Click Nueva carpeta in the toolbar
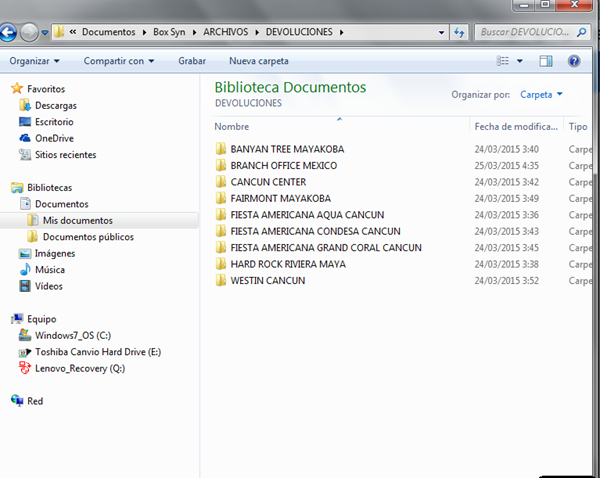 (259, 61)
